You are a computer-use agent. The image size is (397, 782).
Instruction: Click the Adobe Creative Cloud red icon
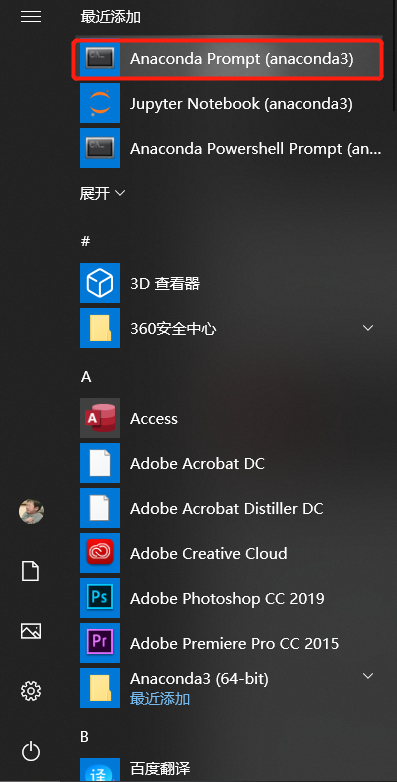100,553
